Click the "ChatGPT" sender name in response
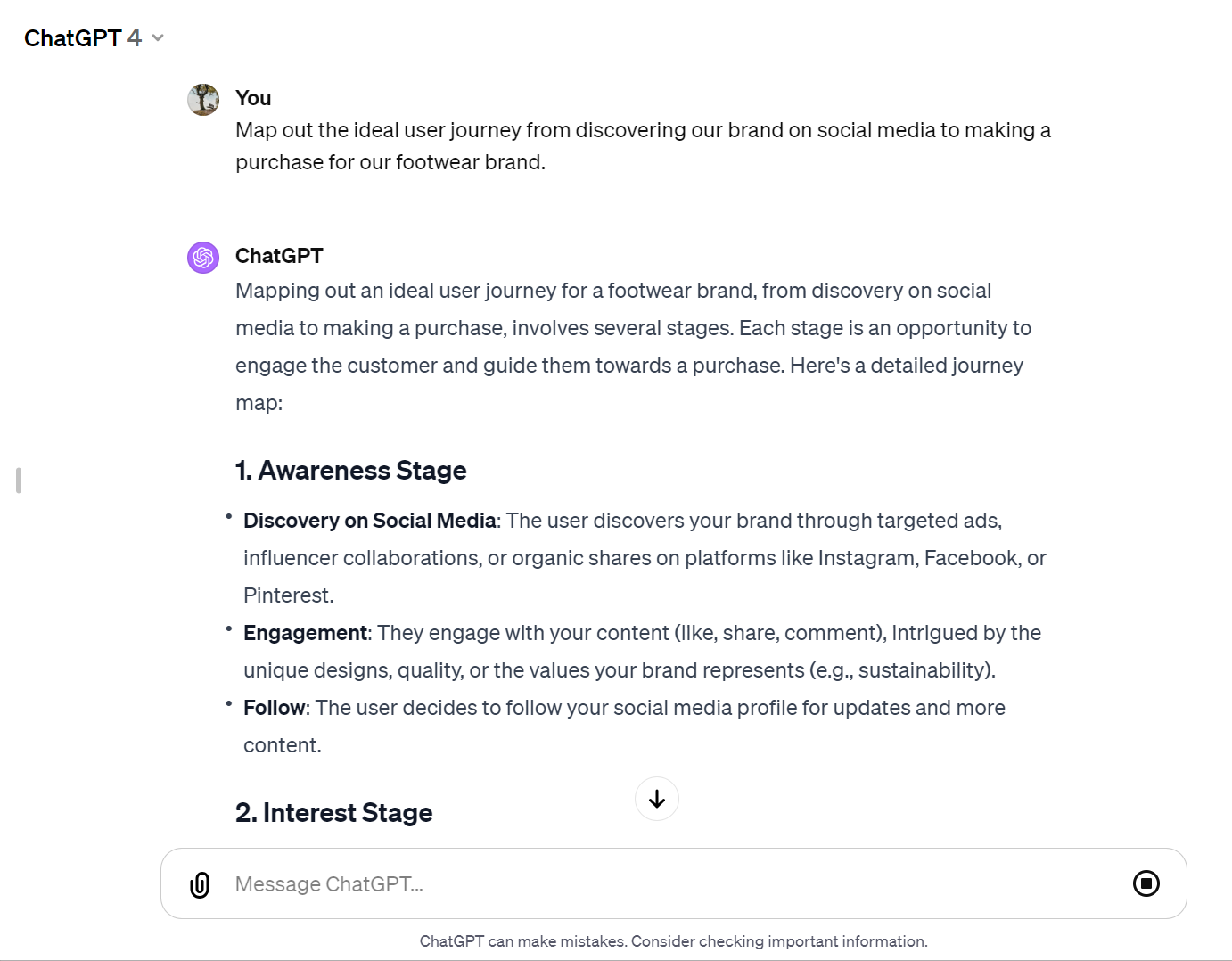This screenshot has height=961, width=1232. (279, 256)
